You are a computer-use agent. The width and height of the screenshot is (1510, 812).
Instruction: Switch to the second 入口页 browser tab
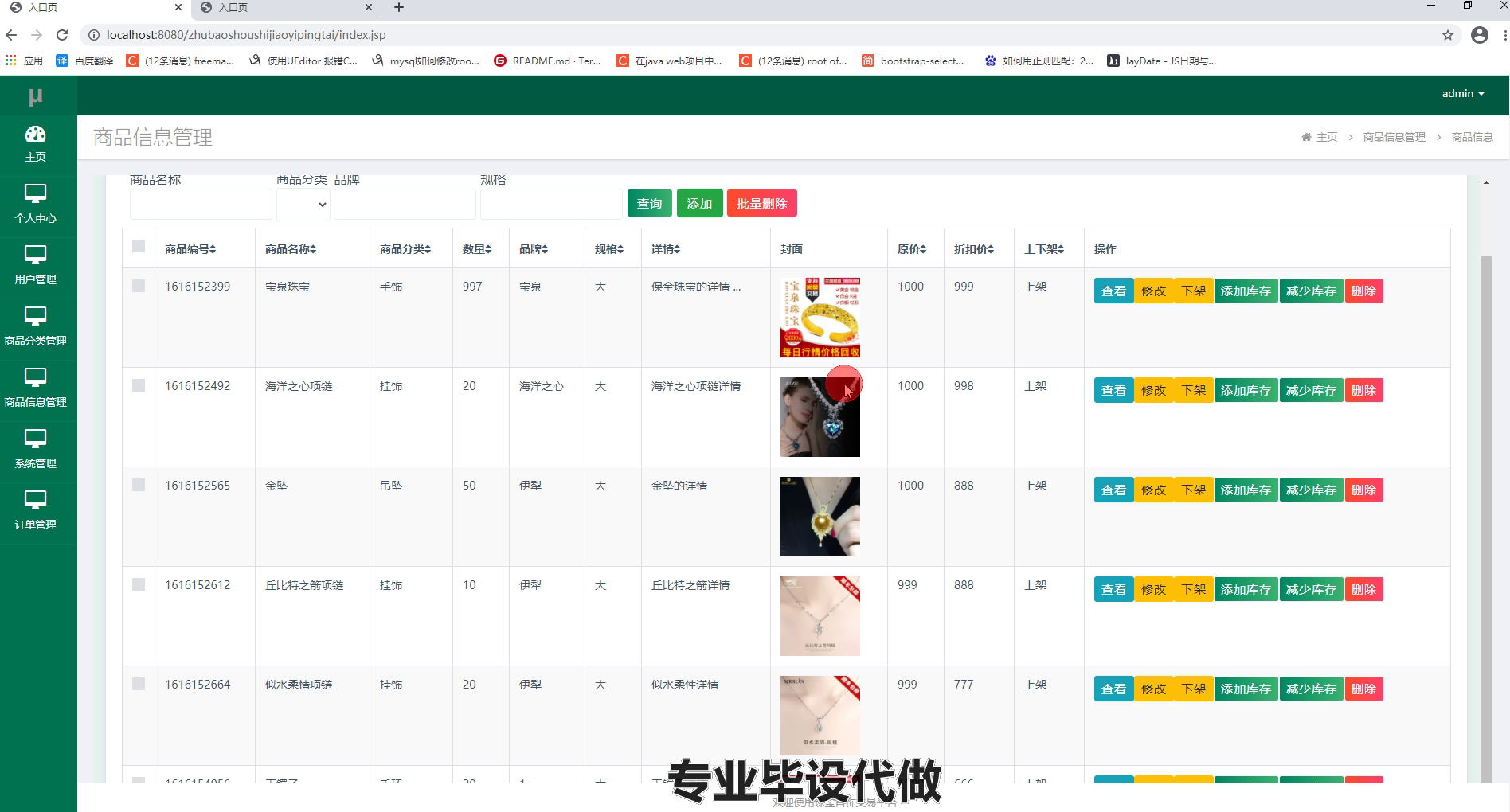[x=285, y=8]
